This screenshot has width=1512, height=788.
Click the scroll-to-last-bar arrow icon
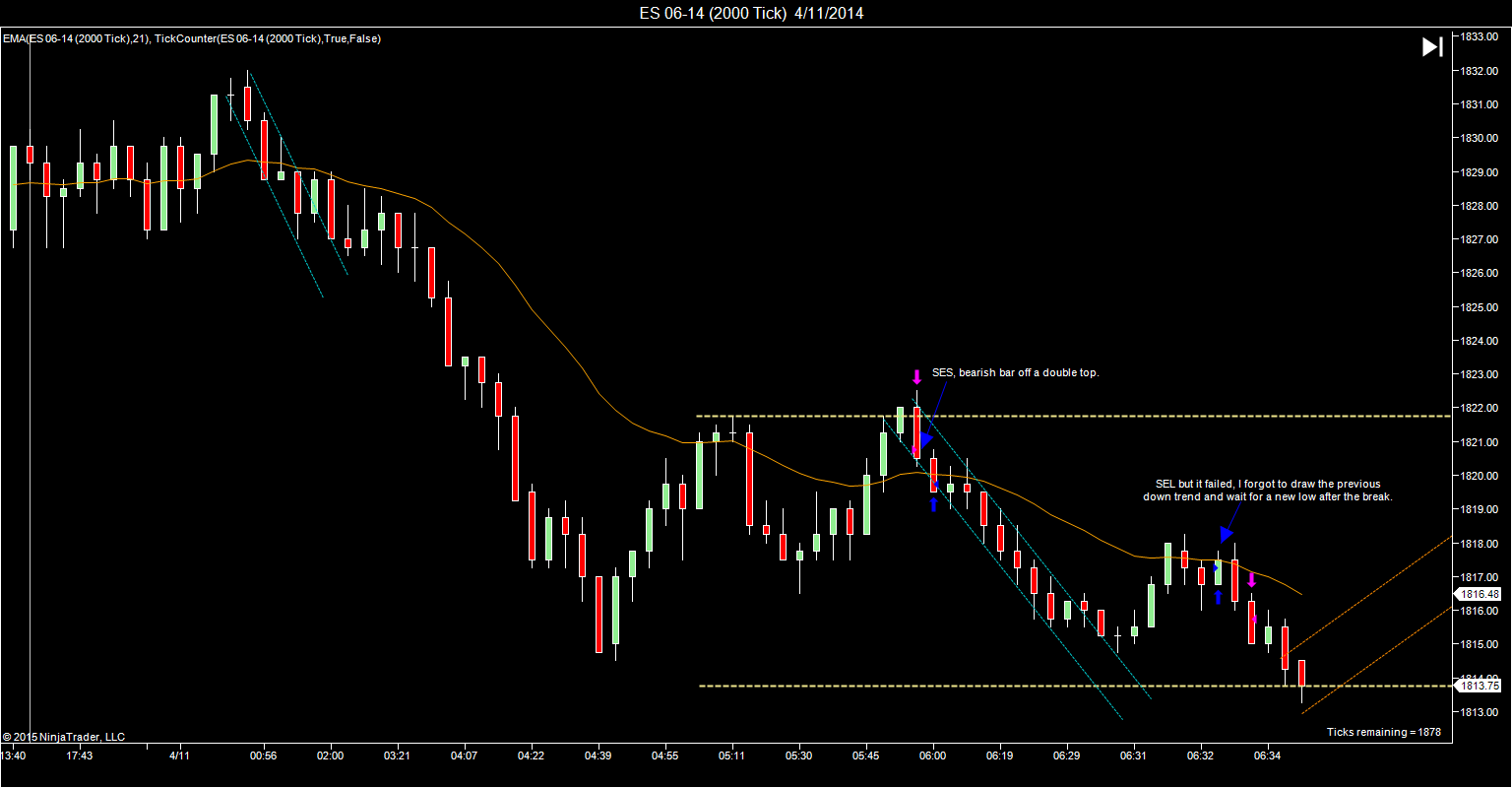pos(1432,47)
